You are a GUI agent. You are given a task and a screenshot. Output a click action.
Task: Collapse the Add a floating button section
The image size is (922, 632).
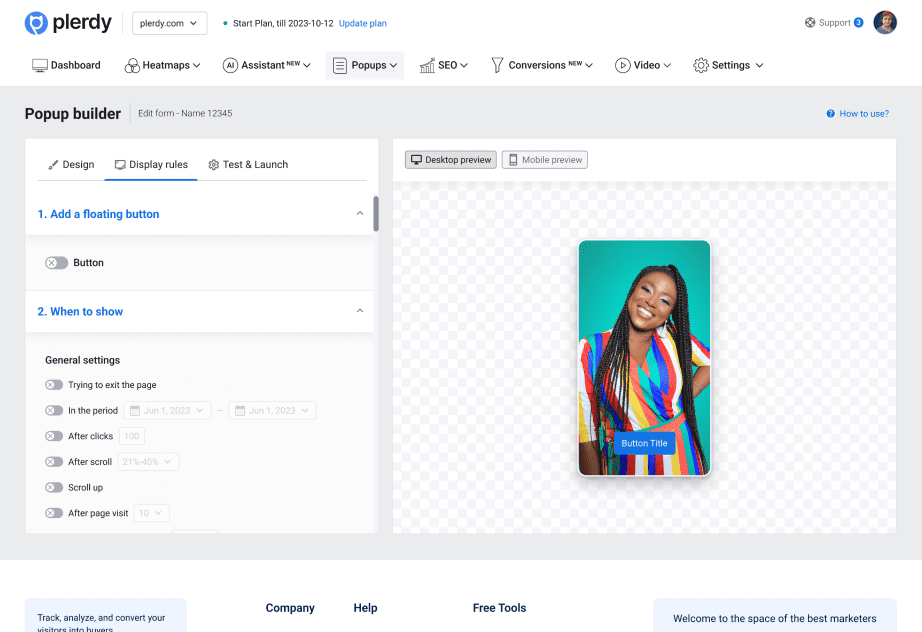pos(360,213)
